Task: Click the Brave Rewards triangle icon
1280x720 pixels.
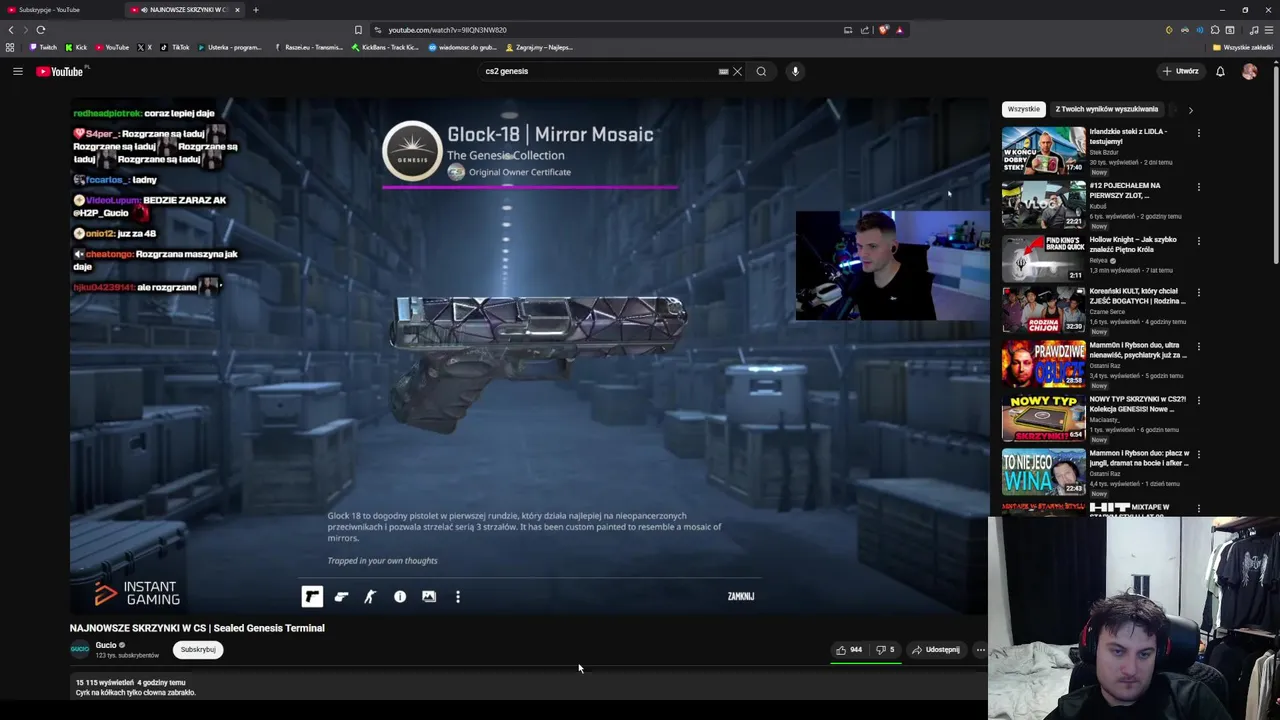Action: 899,30
